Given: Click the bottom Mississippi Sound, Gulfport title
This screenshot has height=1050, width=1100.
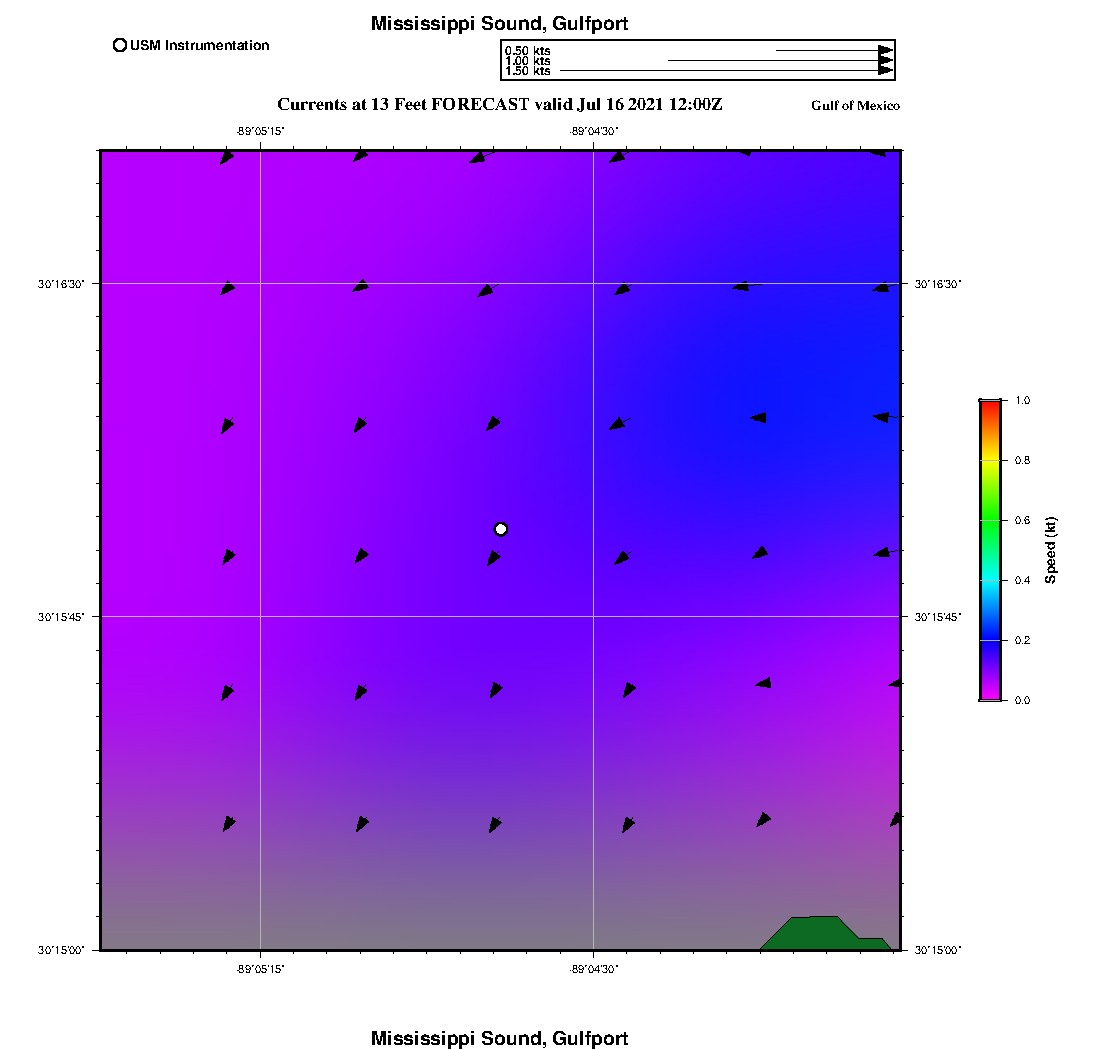Looking at the screenshot, I should tap(499, 1038).
